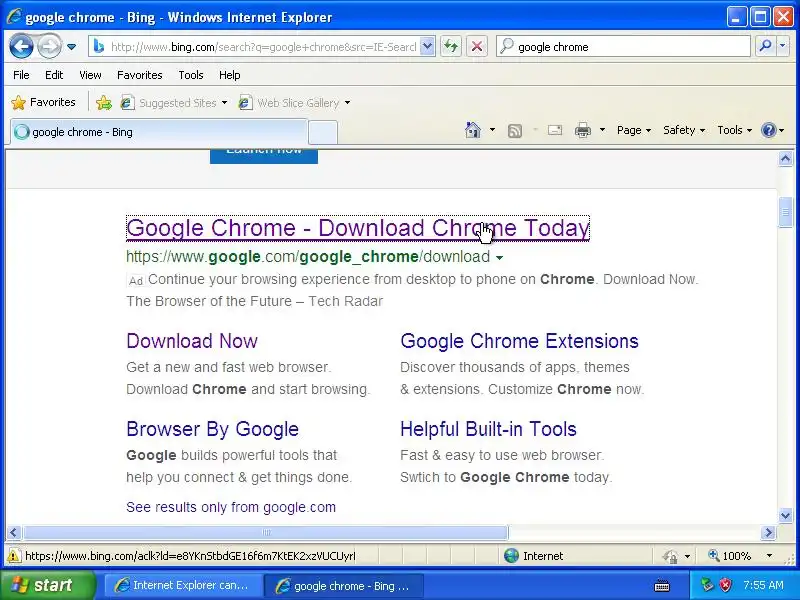Click the Add to Favorites Bar icon
Screen dimensions: 800x600
[x=104, y=103]
